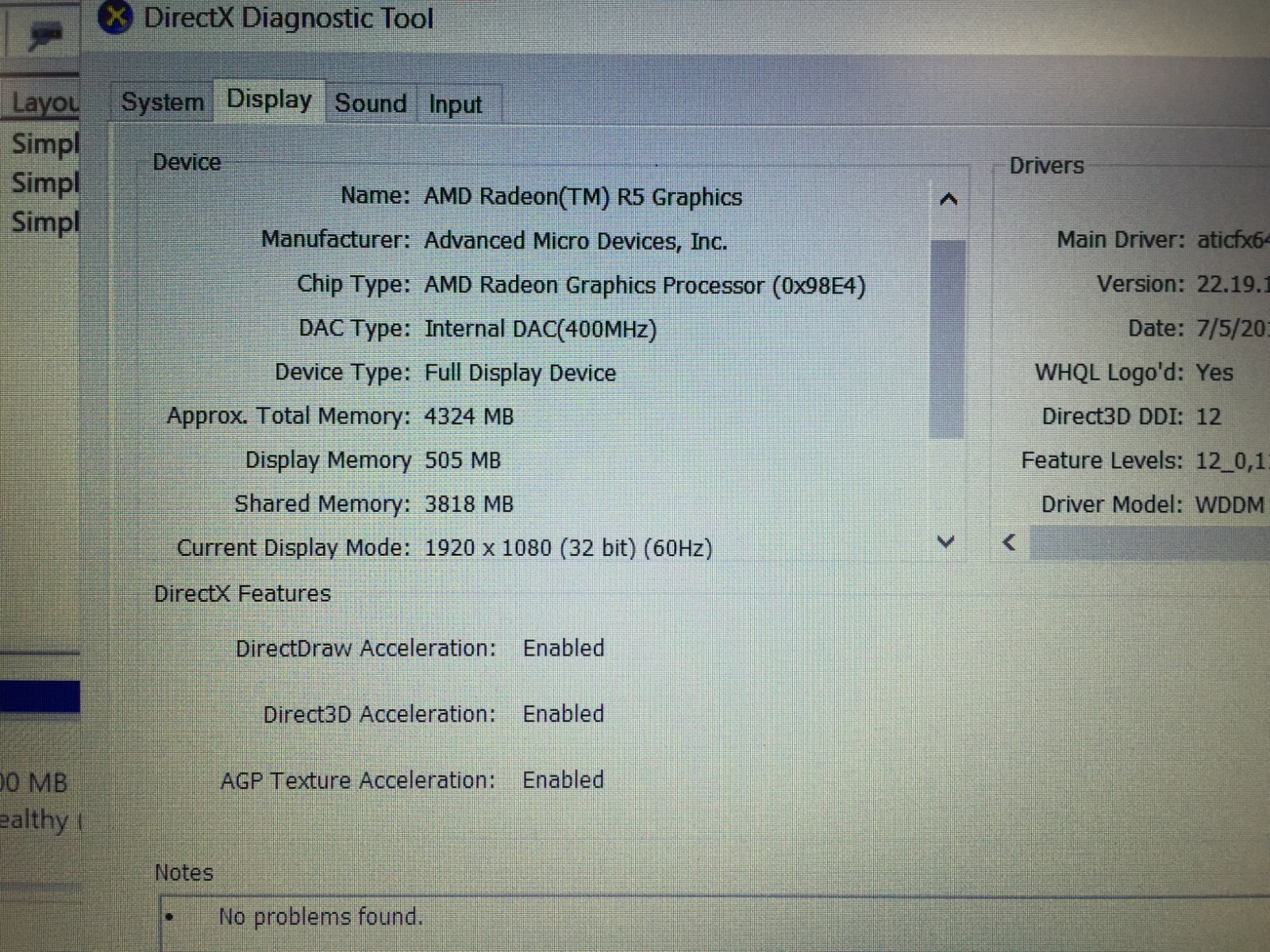Click the Internal DAC(400MHz) value

541,328
